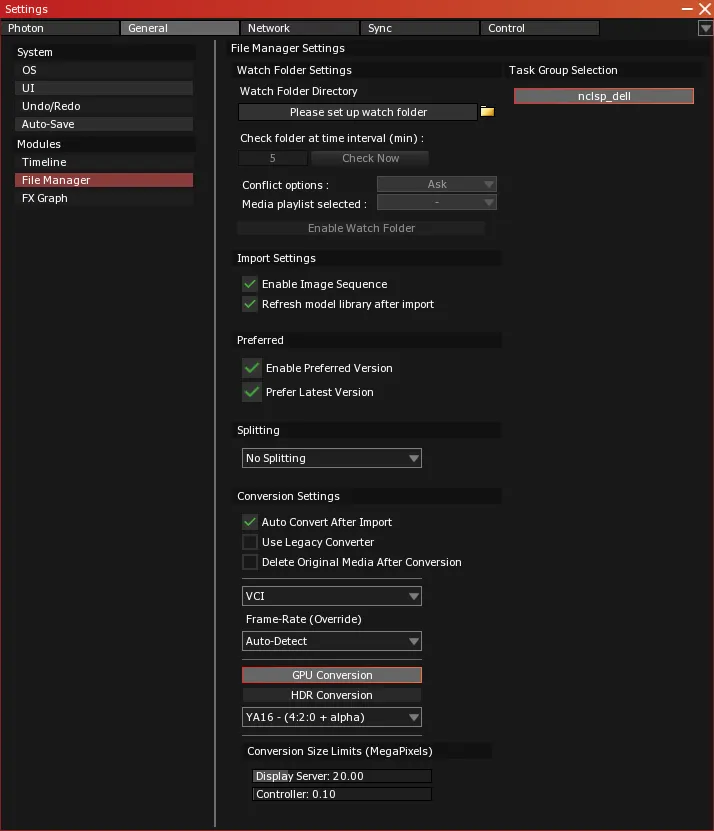Open the No Splitting dropdown
Viewport: 714px width, 831px height.
(332, 458)
